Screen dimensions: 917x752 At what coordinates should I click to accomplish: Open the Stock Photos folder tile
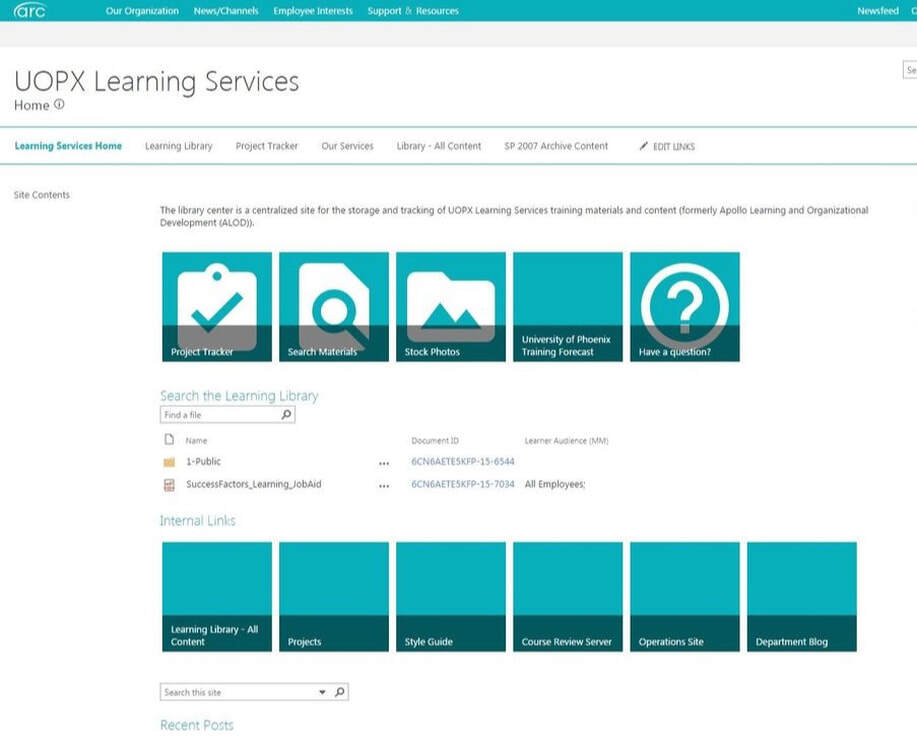451,306
